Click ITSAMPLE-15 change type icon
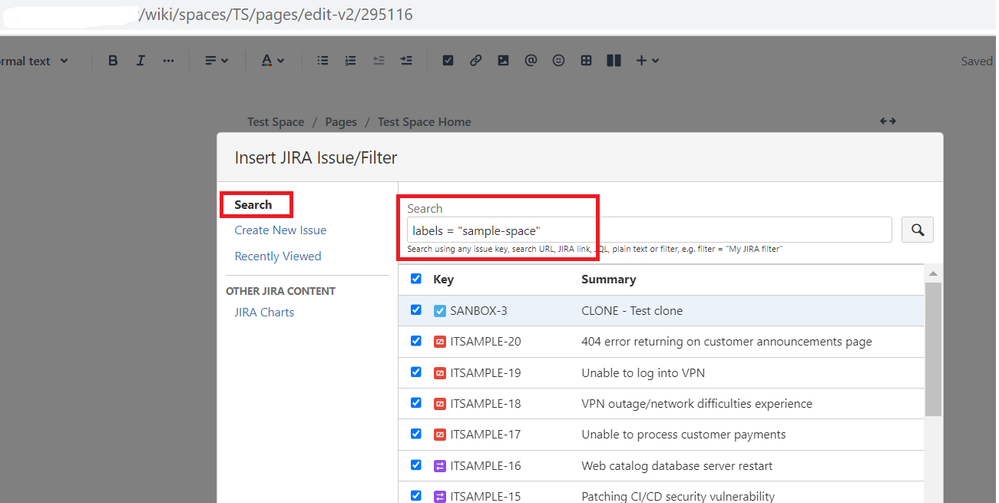This screenshot has height=503, width=999. [x=440, y=496]
